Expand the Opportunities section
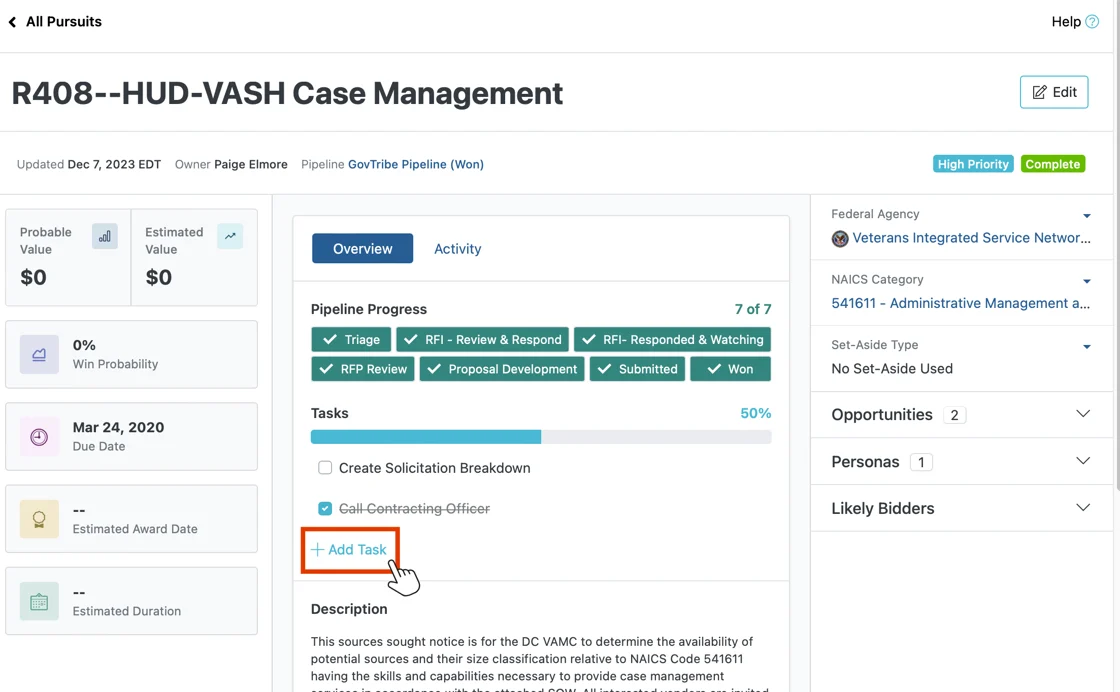 (x=1083, y=414)
